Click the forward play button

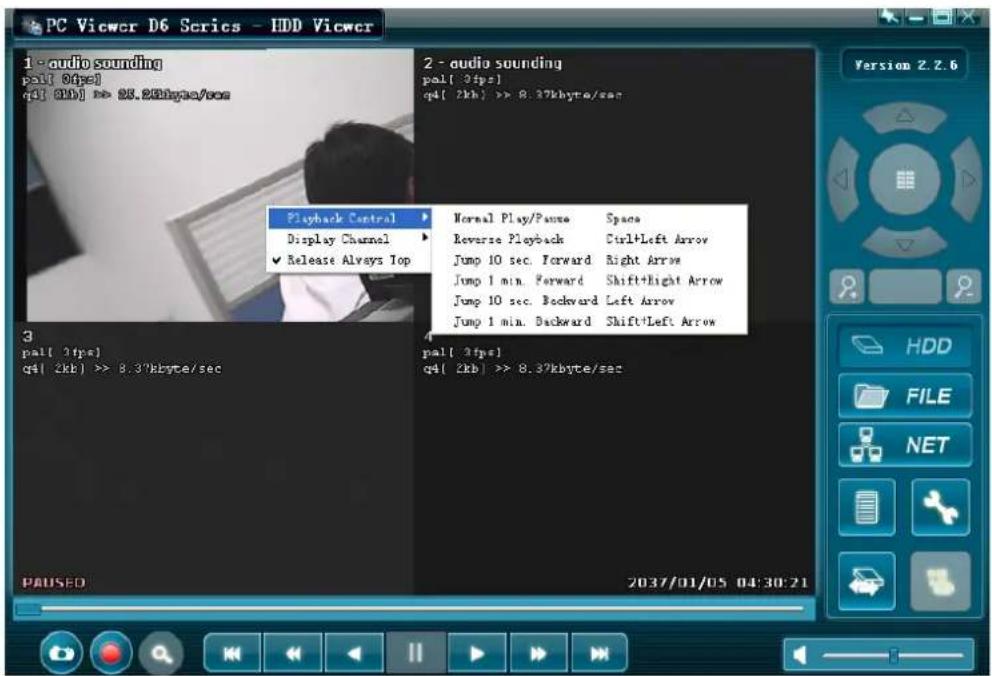coord(476,653)
